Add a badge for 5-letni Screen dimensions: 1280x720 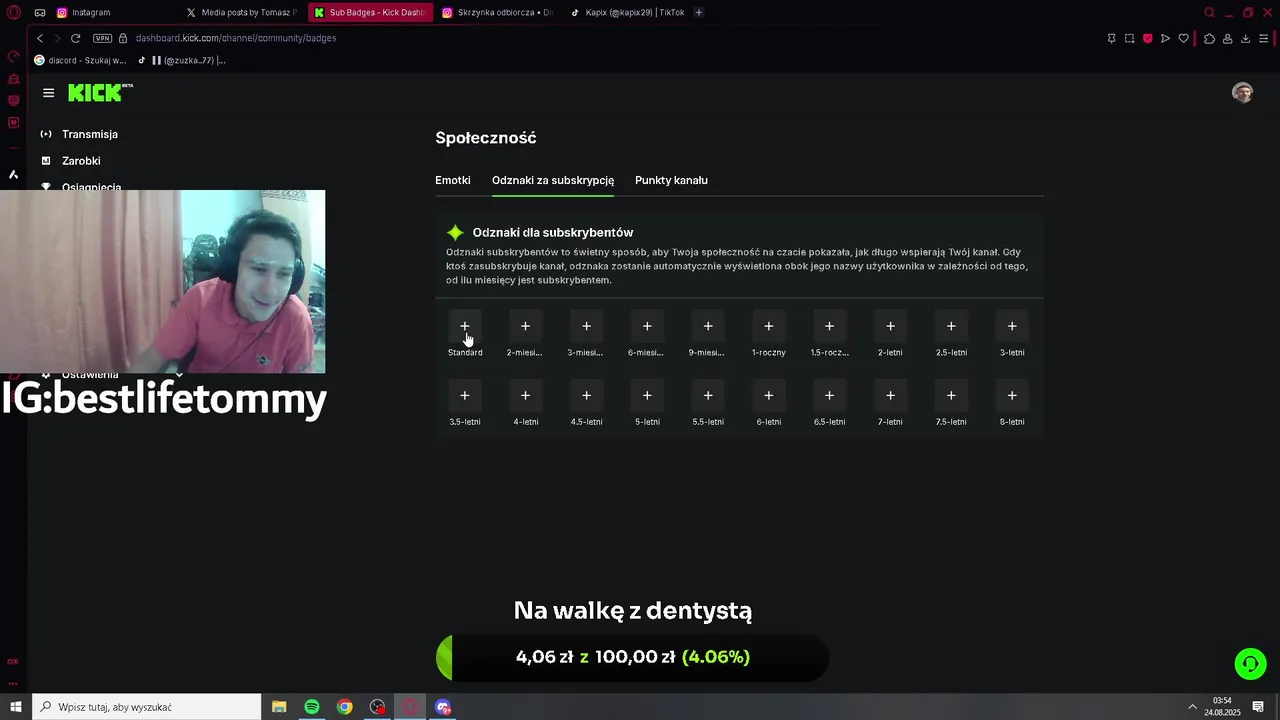pyautogui.click(x=647, y=395)
